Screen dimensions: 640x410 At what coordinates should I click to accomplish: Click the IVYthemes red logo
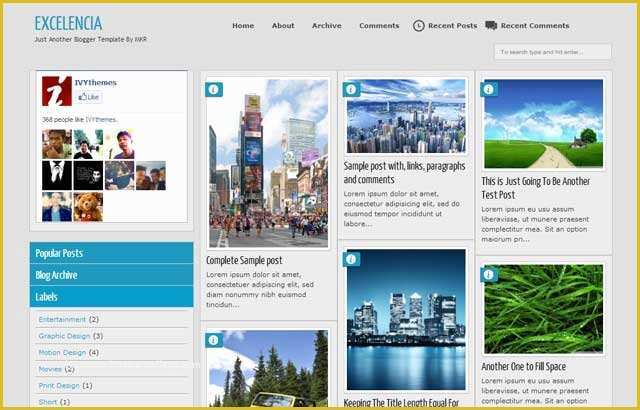57,91
